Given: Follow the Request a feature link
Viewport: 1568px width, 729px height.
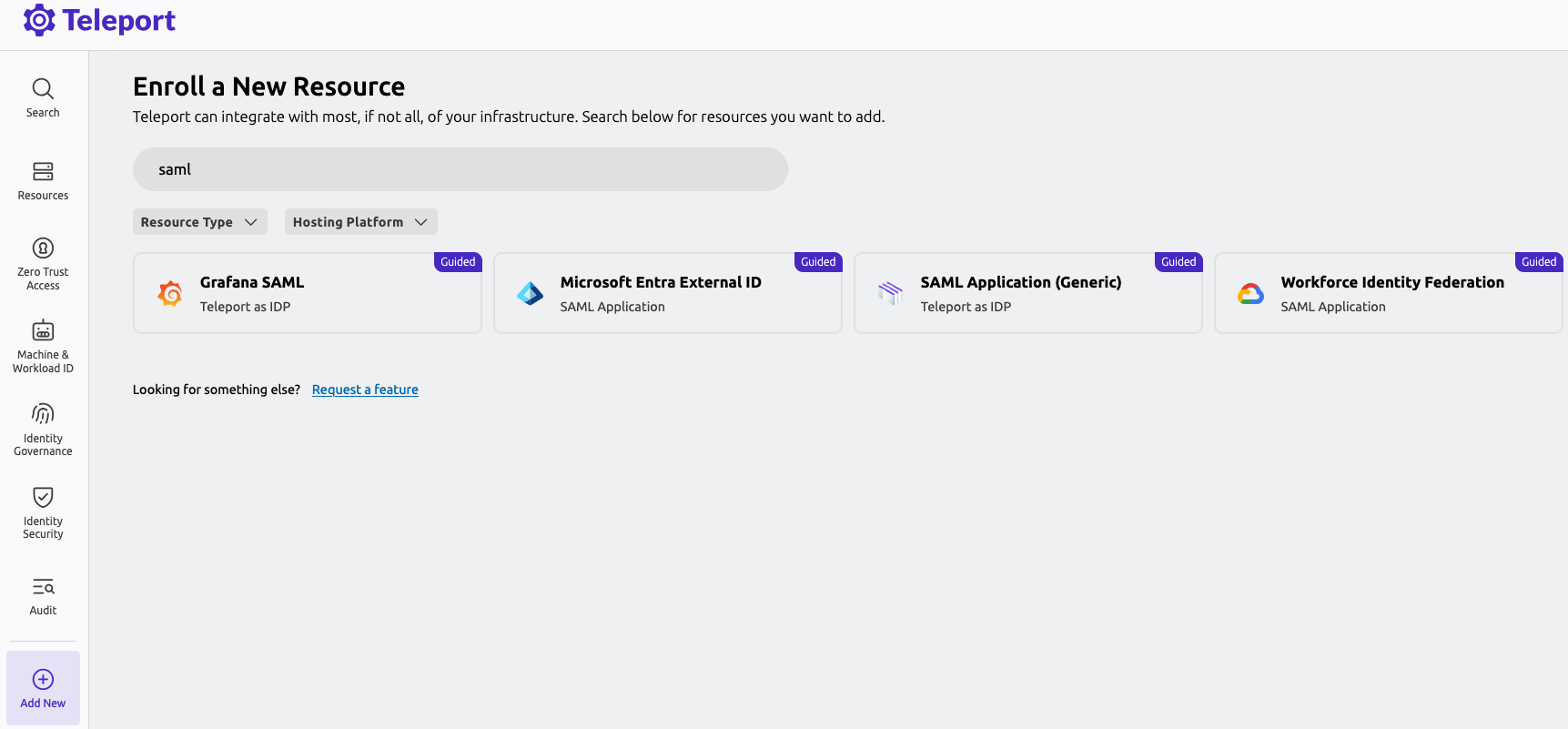Looking at the screenshot, I should [365, 390].
